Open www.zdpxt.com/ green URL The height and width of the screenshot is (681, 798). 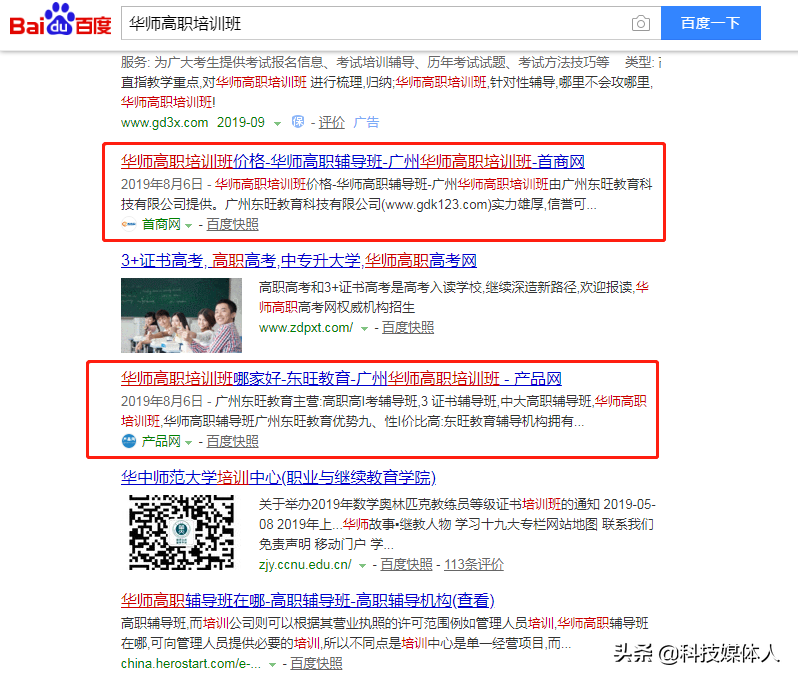[306, 327]
